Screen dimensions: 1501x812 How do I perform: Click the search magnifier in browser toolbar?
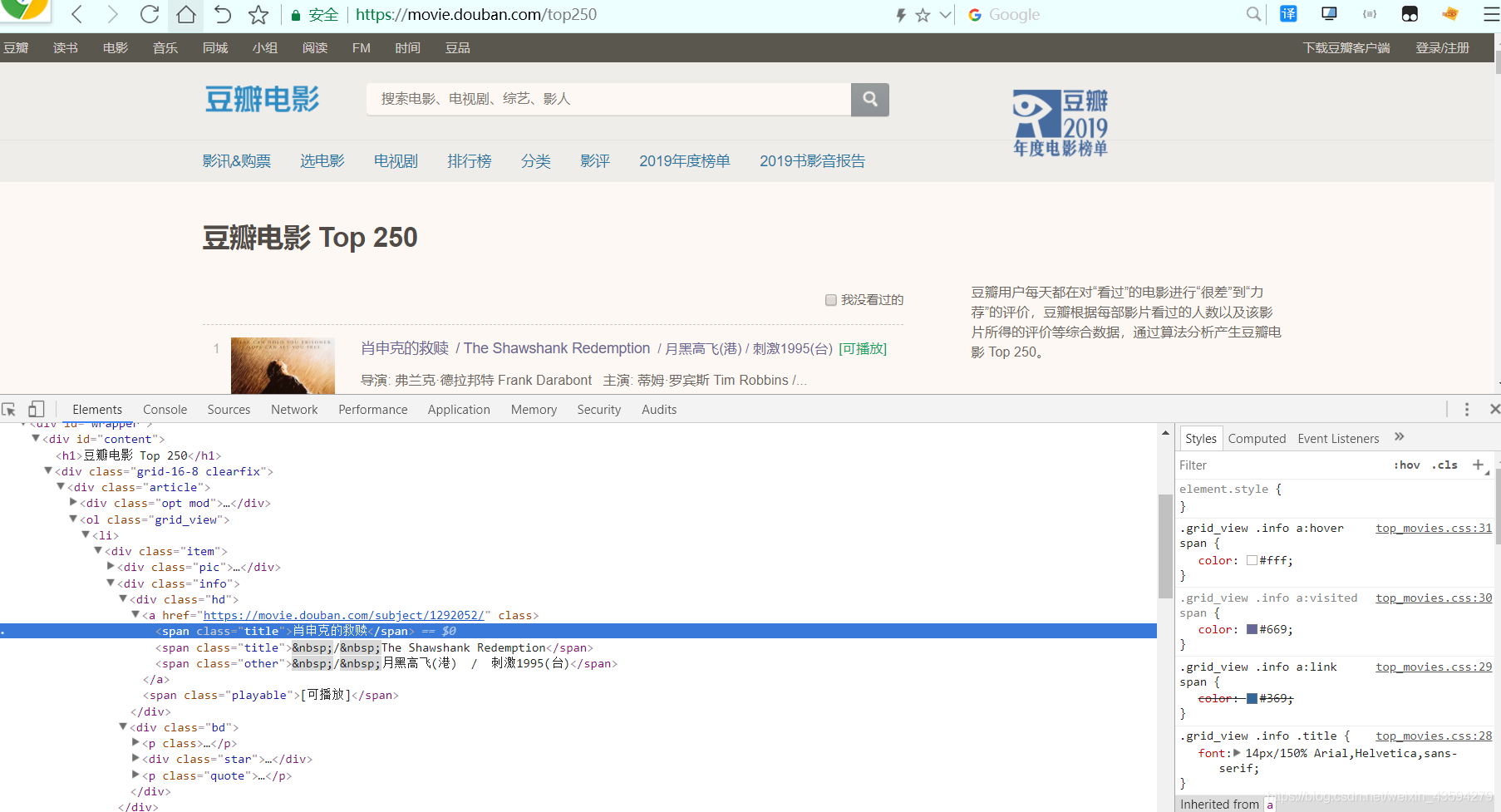[1253, 14]
